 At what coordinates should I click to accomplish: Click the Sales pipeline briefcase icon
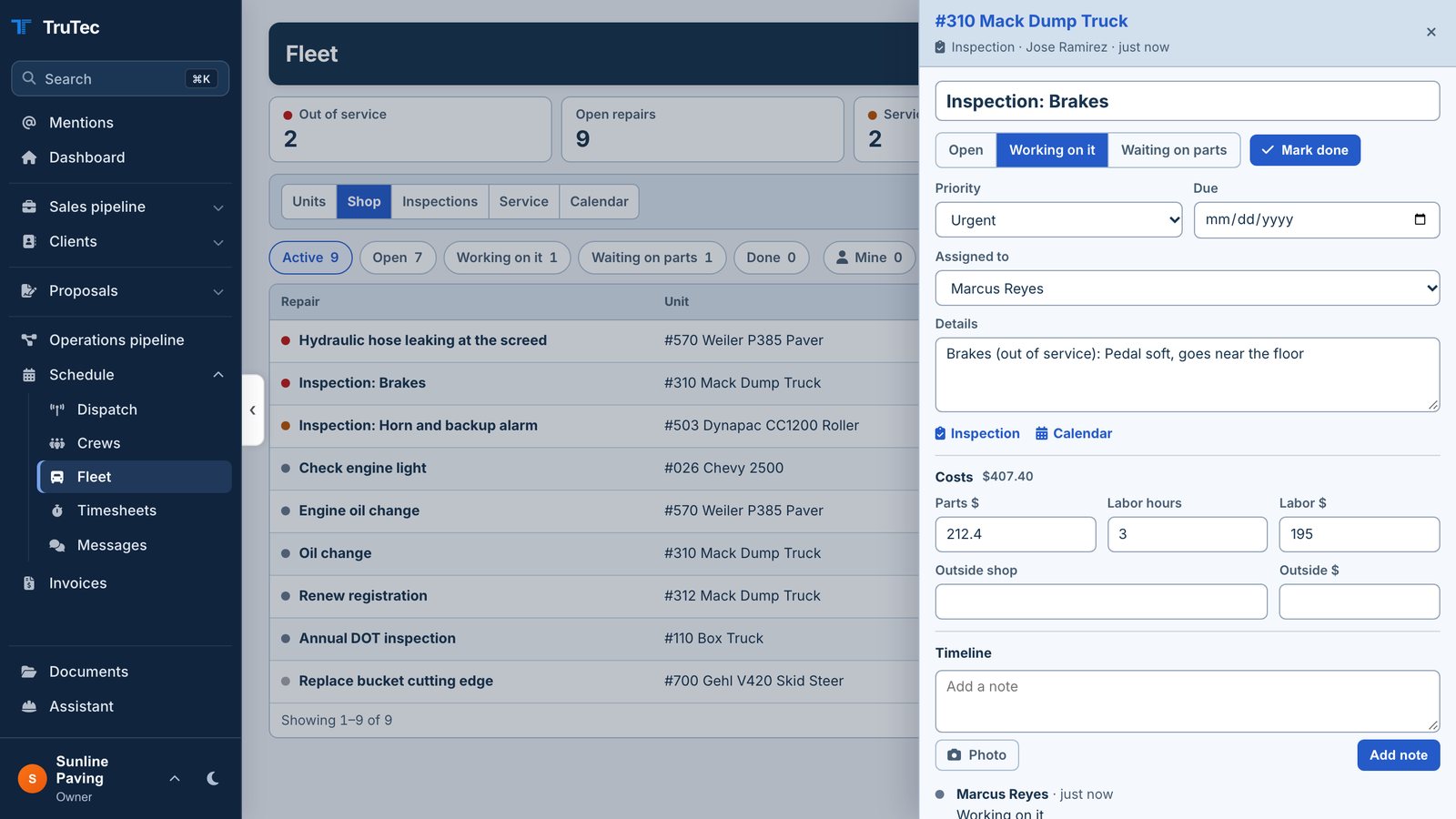[x=29, y=207]
